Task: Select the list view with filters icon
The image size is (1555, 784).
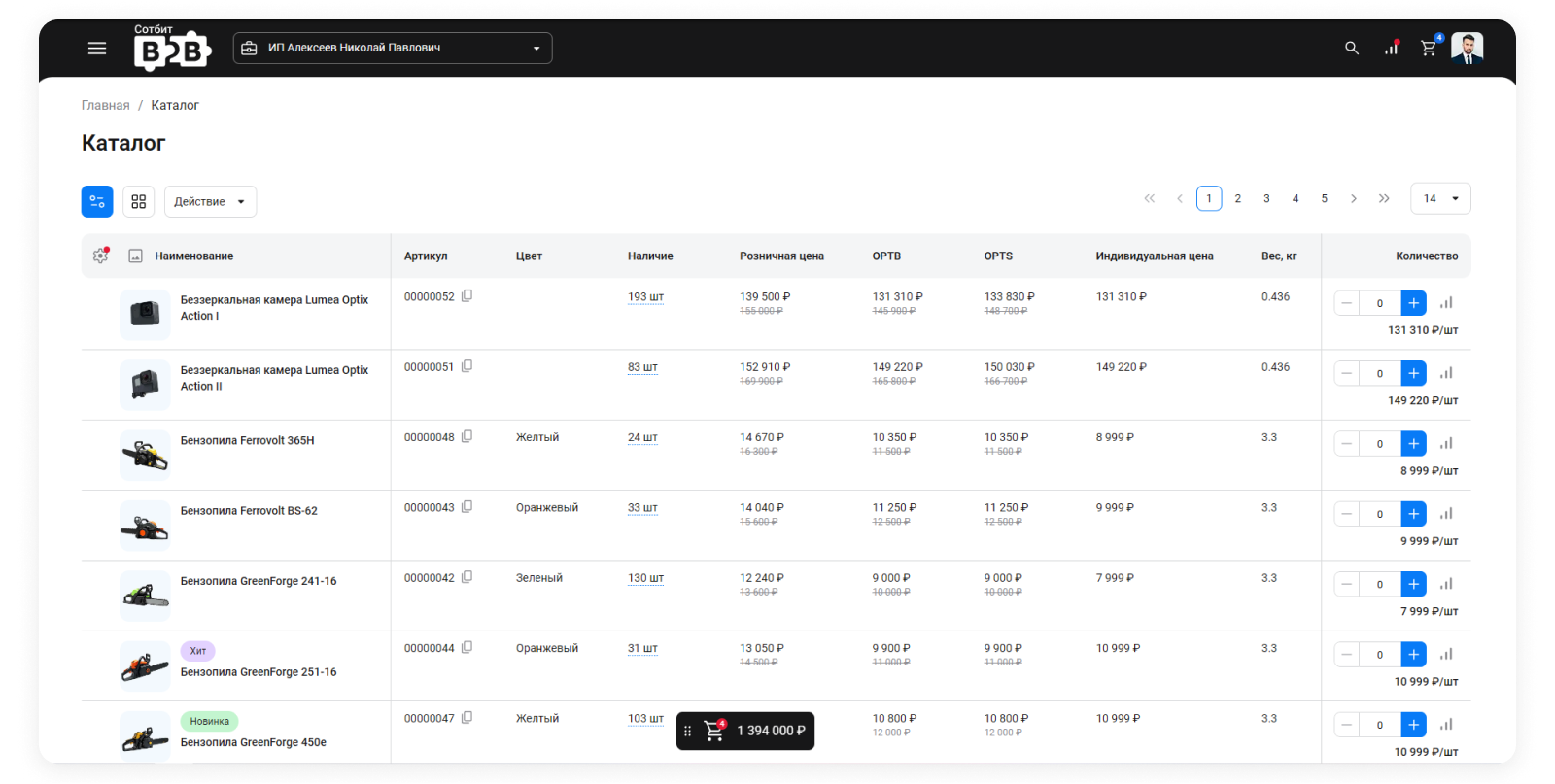Action: pyautogui.click(x=97, y=201)
